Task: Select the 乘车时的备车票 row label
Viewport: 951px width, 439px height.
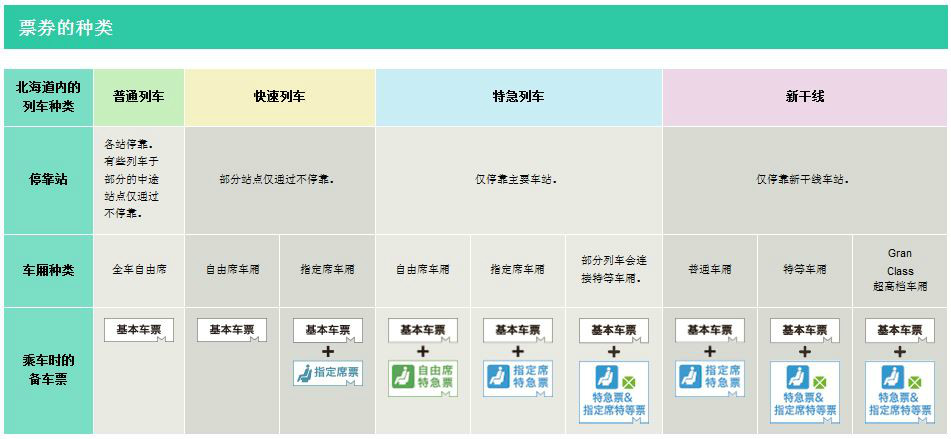Action: point(48,370)
